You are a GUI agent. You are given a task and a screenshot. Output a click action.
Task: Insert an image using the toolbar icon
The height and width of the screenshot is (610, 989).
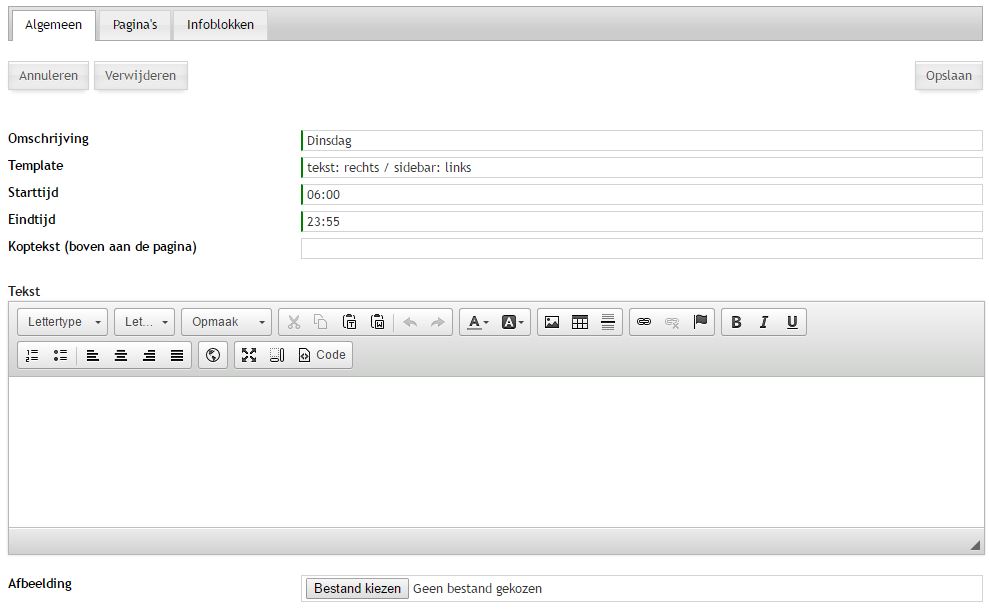[552, 322]
